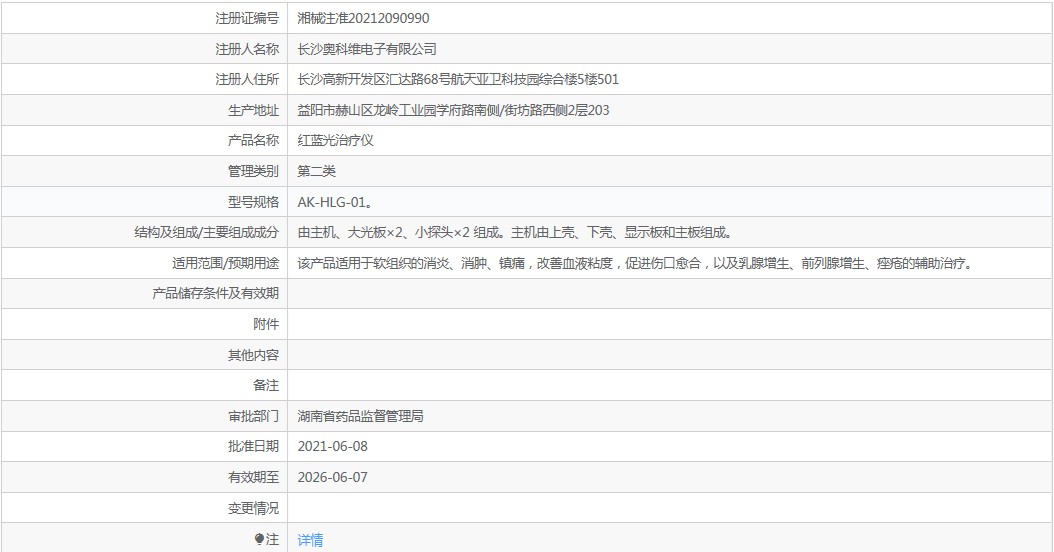Select the registrant address starting 长沙高新开发区

[x=458, y=79]
